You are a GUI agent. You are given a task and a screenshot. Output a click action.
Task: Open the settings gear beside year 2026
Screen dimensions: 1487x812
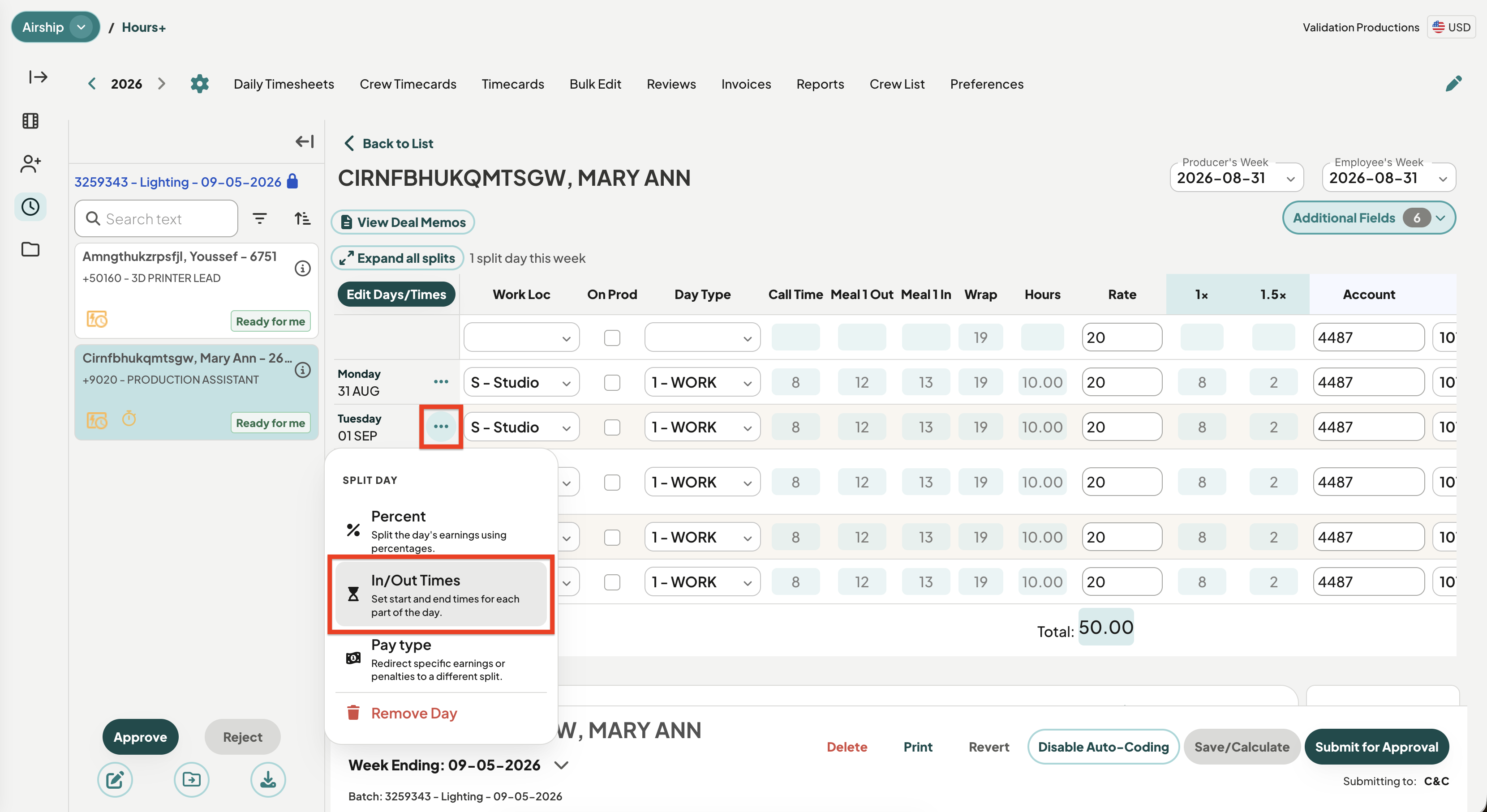coord(199,84)
